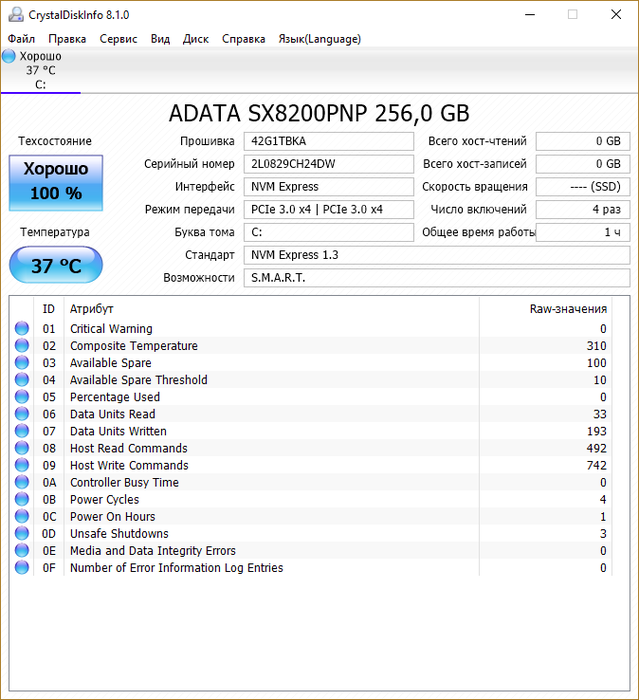Click the Общее время работы value 1 ч

[x=583, y=232]
